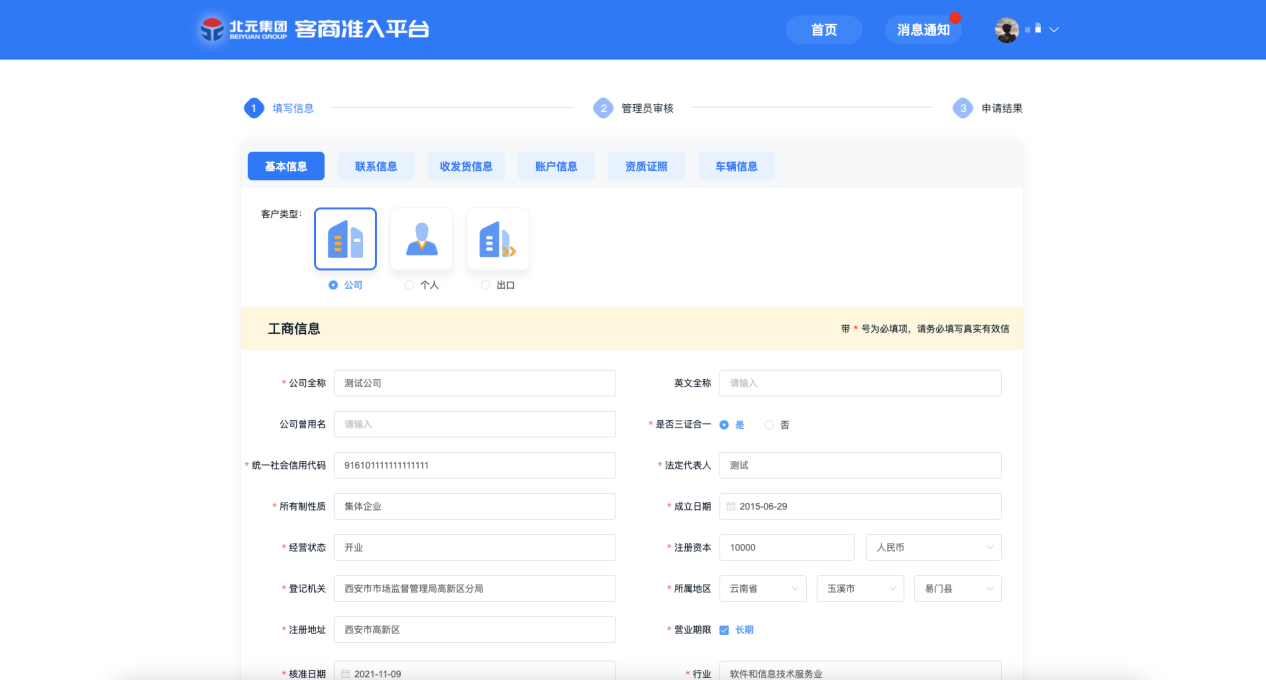The height and width of the screenshot is (680, 1266).
Task: Select the company building customer type icon
Action: [x=345, y=239]
